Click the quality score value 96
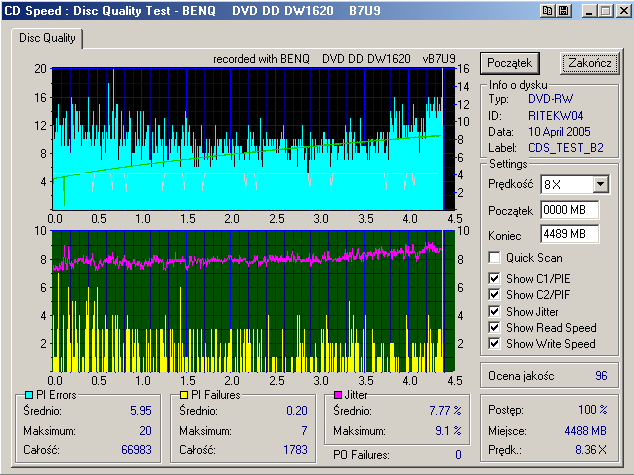This screenshot has height=475, width=634. tap(601, 376)
